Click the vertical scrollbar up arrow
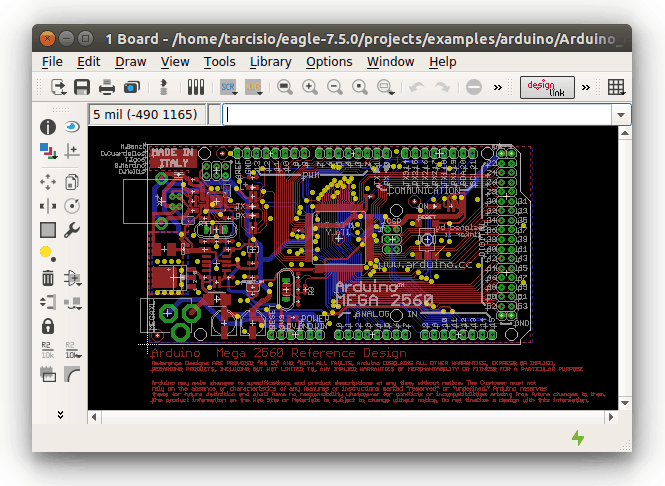This screenshot has width=665, height=486. pos(624,133)
